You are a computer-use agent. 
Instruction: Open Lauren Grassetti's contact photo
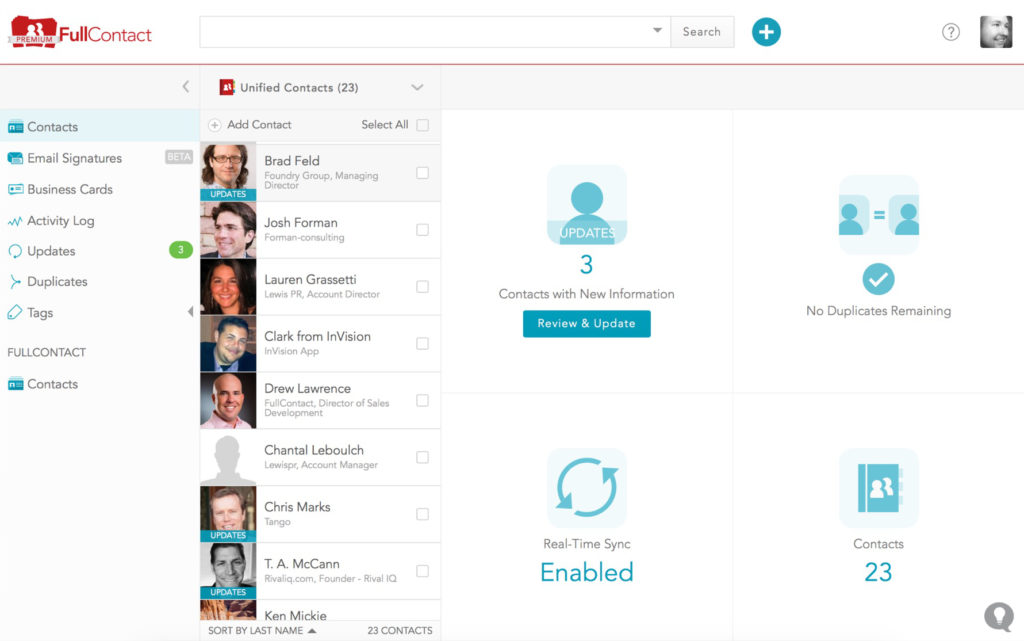(x=228, y=287)
